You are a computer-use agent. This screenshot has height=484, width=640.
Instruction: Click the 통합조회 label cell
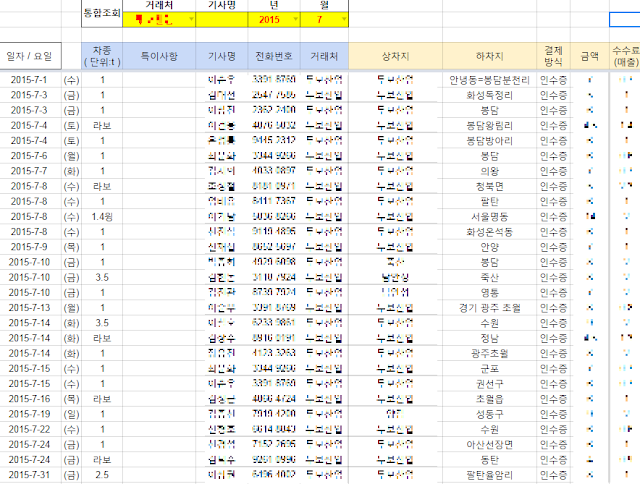coord(101,15)
